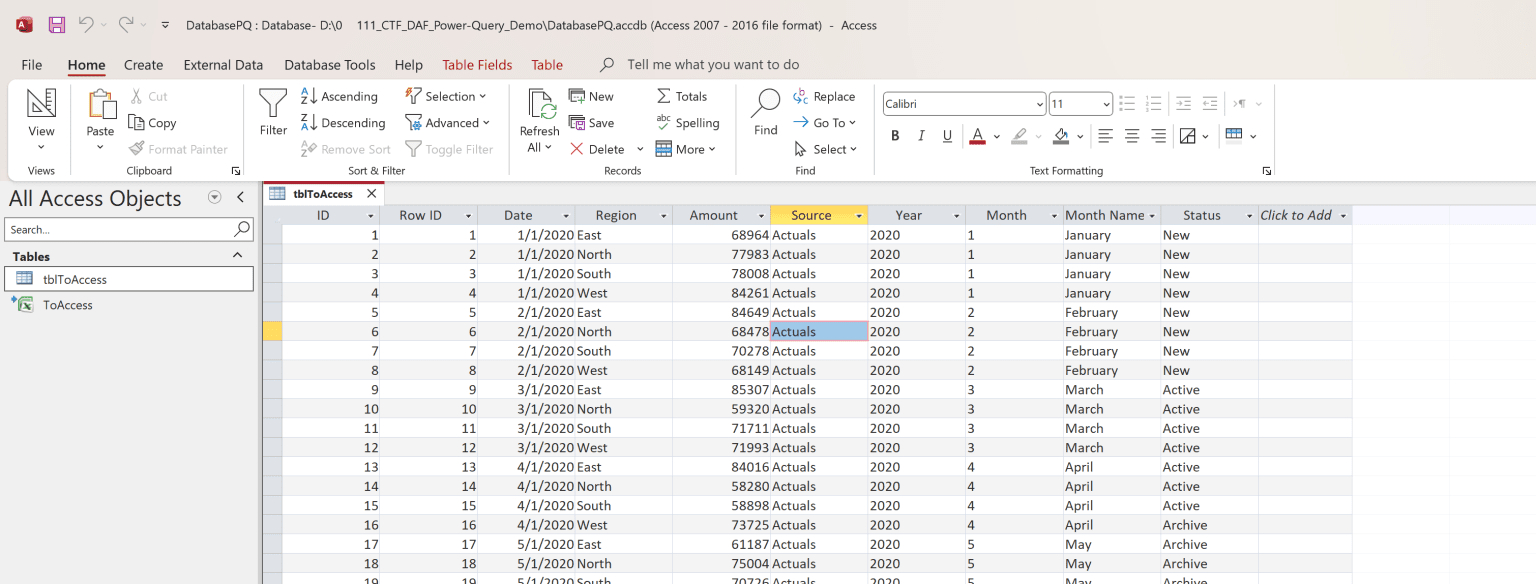Open the Filter tool

coord(272,113)
